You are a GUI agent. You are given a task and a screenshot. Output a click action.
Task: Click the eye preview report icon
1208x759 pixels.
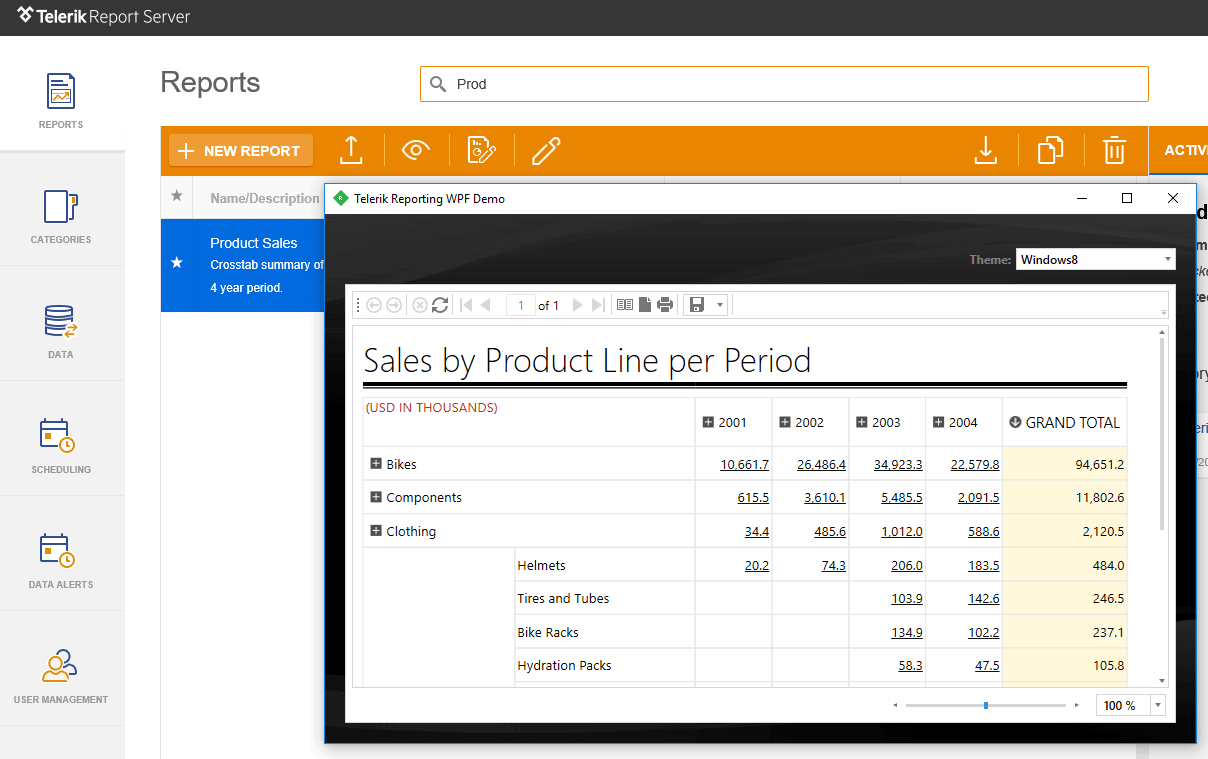416,150
